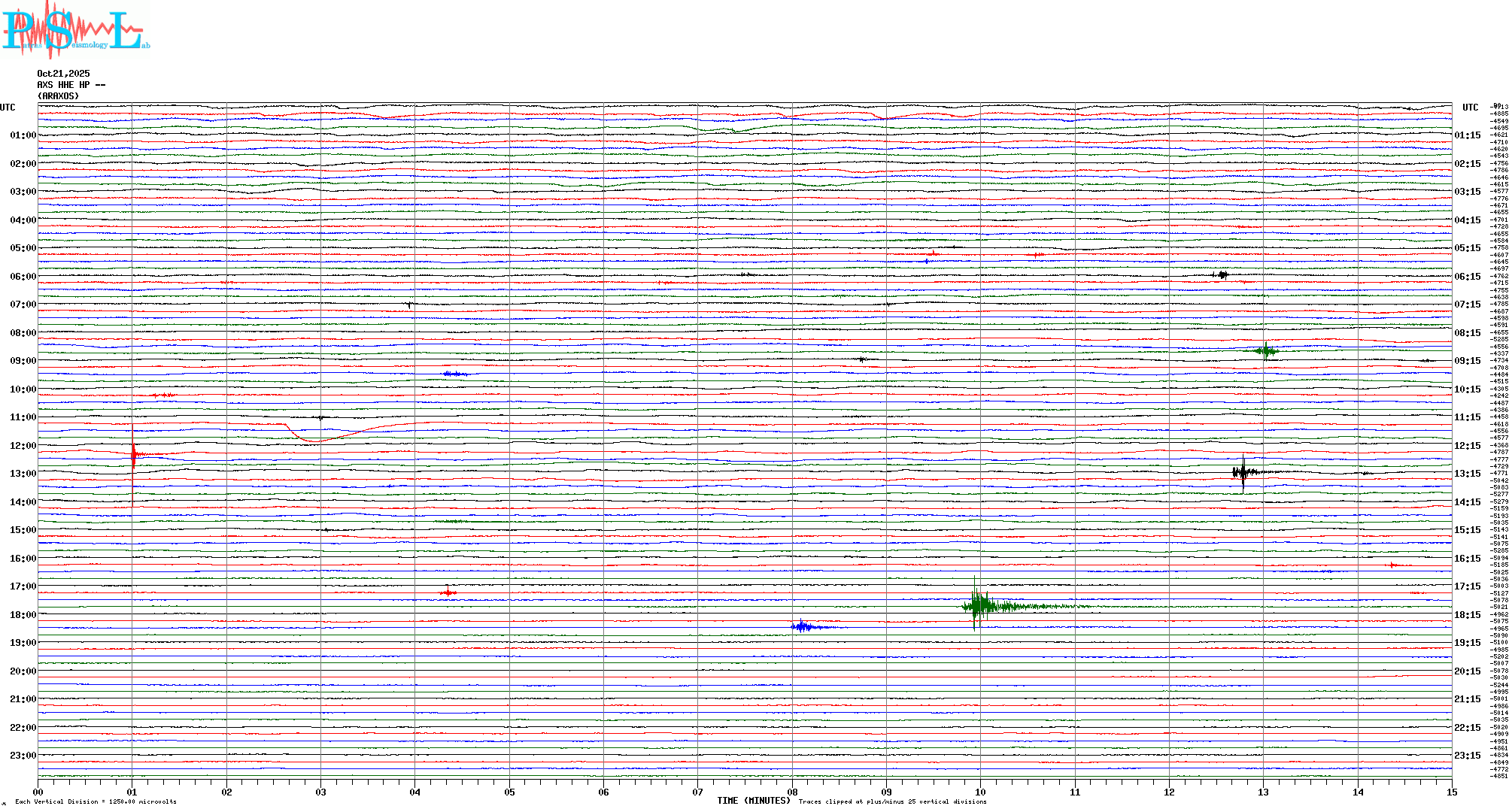
Task: Click minute 10 on the bottom axis
Action: (x=980, y=792)
